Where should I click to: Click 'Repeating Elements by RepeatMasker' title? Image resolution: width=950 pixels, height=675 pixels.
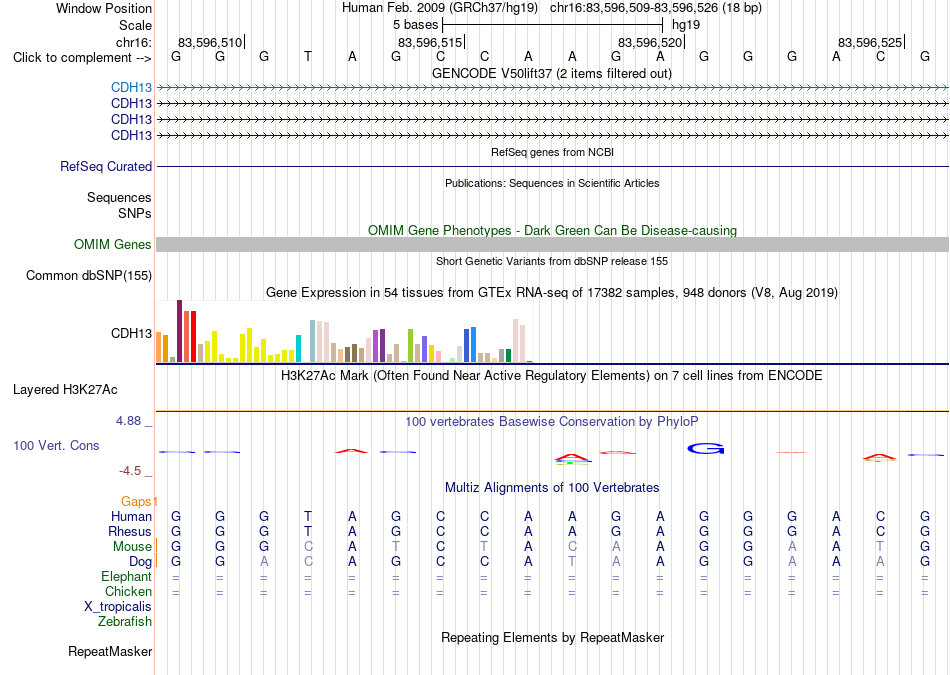(552, 637)
